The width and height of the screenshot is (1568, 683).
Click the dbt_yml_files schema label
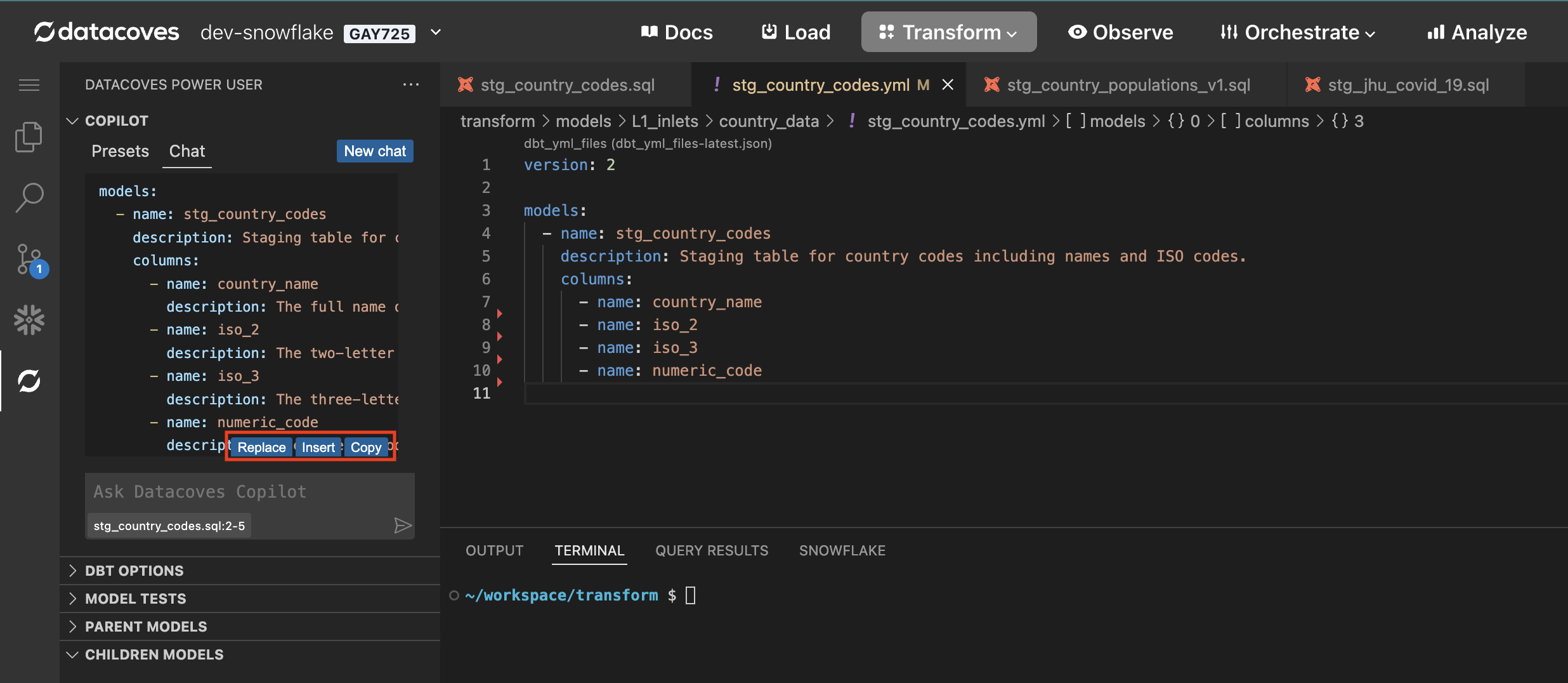pyautogui.click(x=648, y=143)
